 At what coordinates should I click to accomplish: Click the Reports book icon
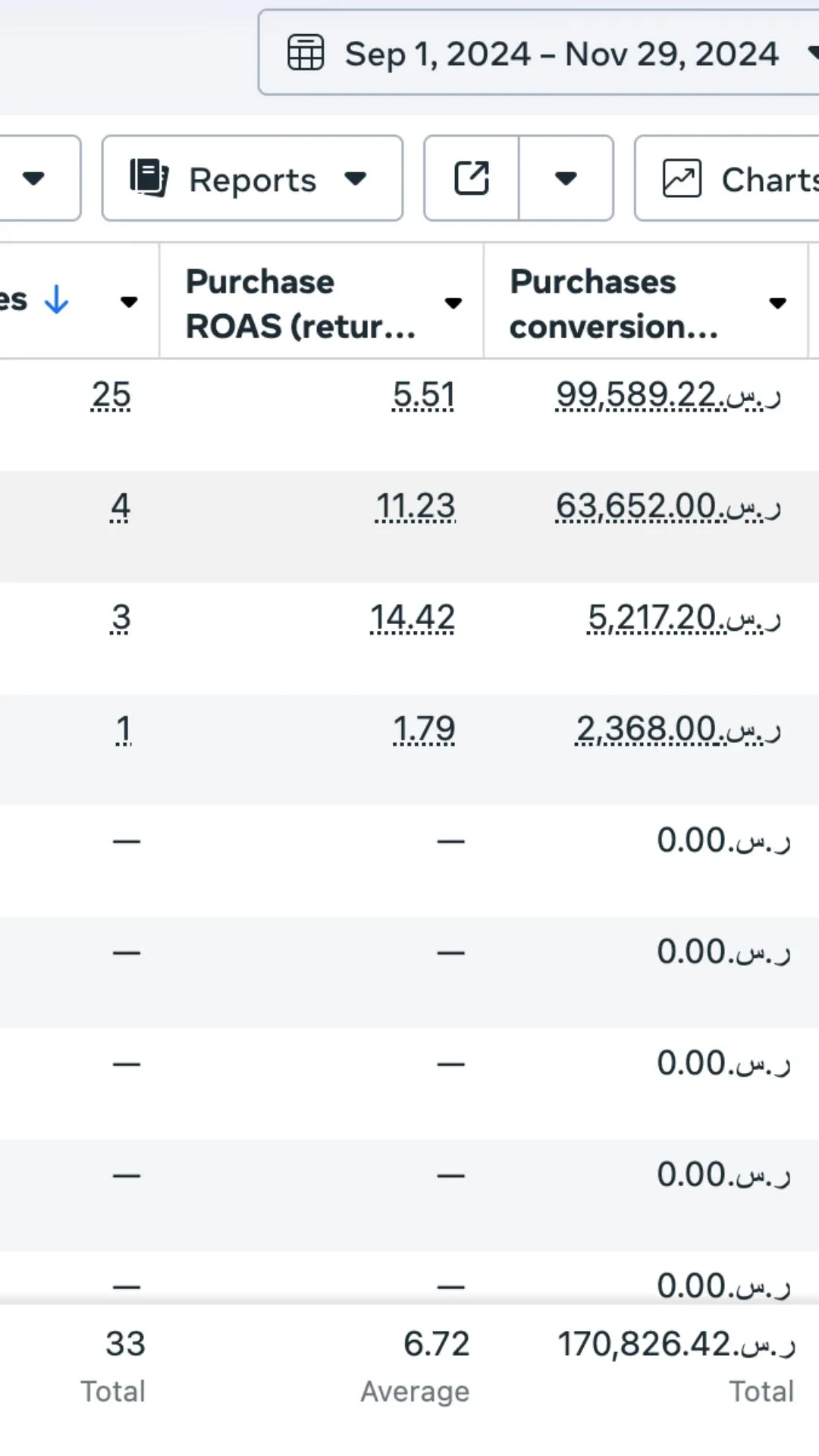149,178
